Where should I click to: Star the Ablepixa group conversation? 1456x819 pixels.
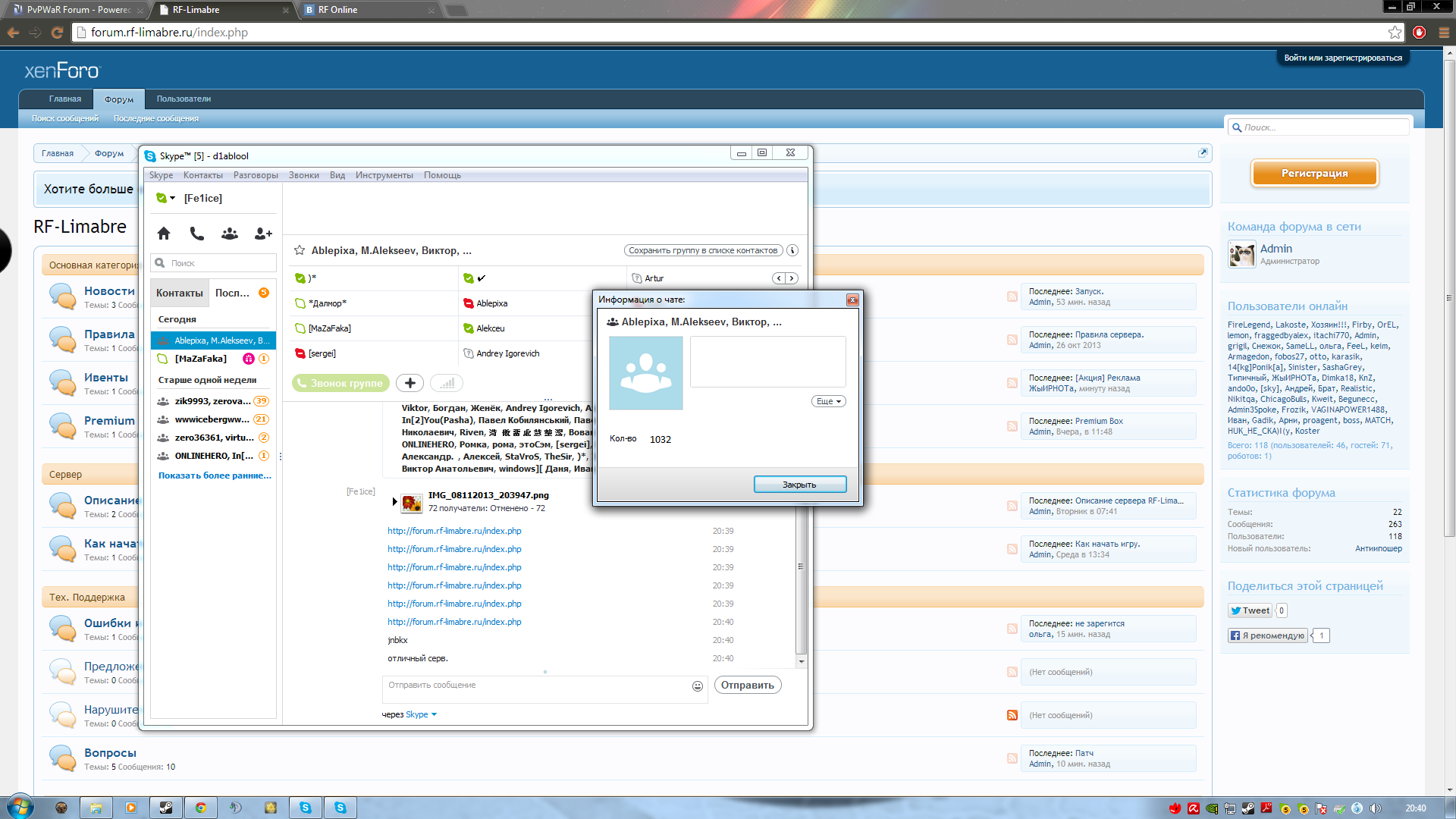(300, 250)
